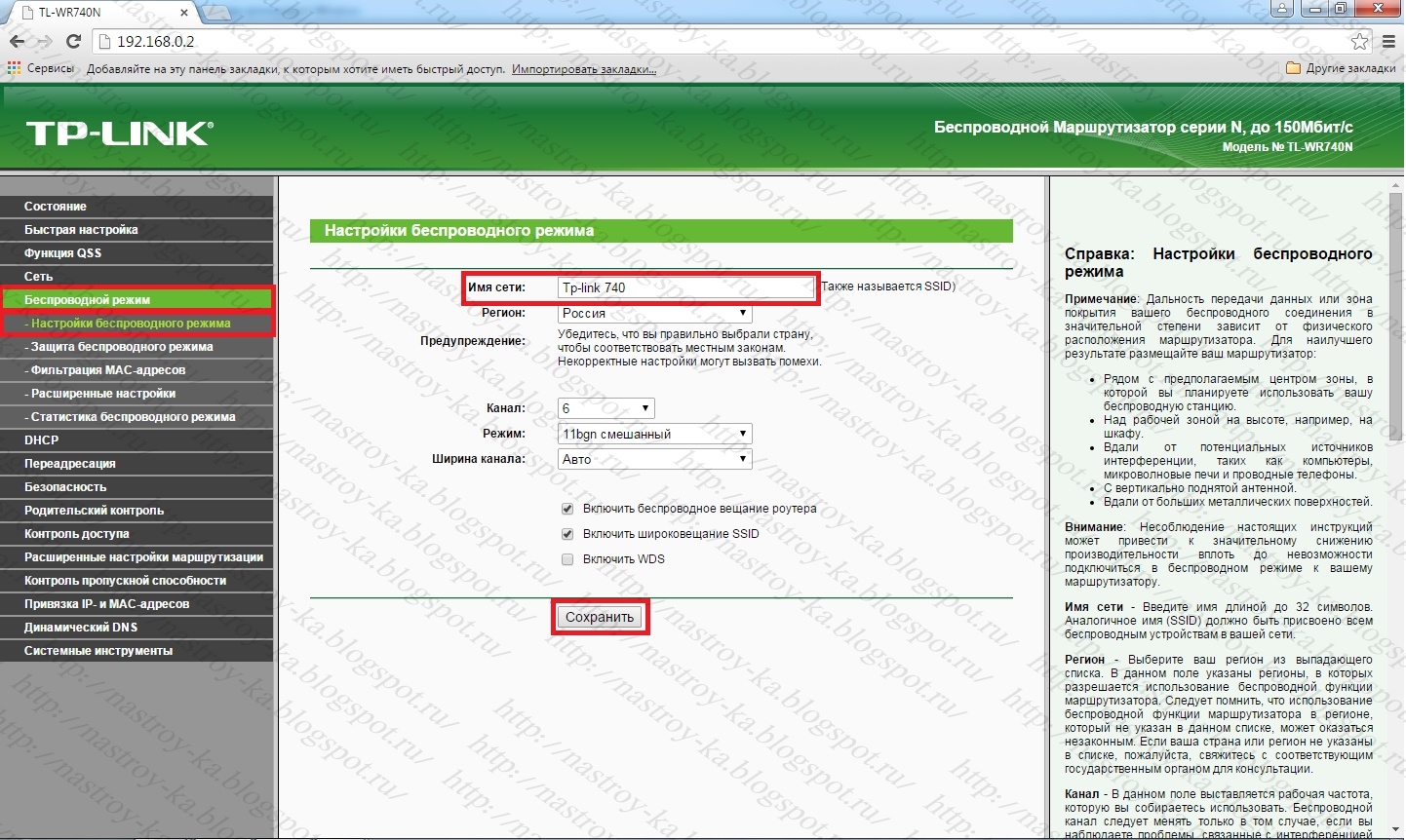
Task: Open Настройки беспроводного режима submenu
Action: (137, 324)
